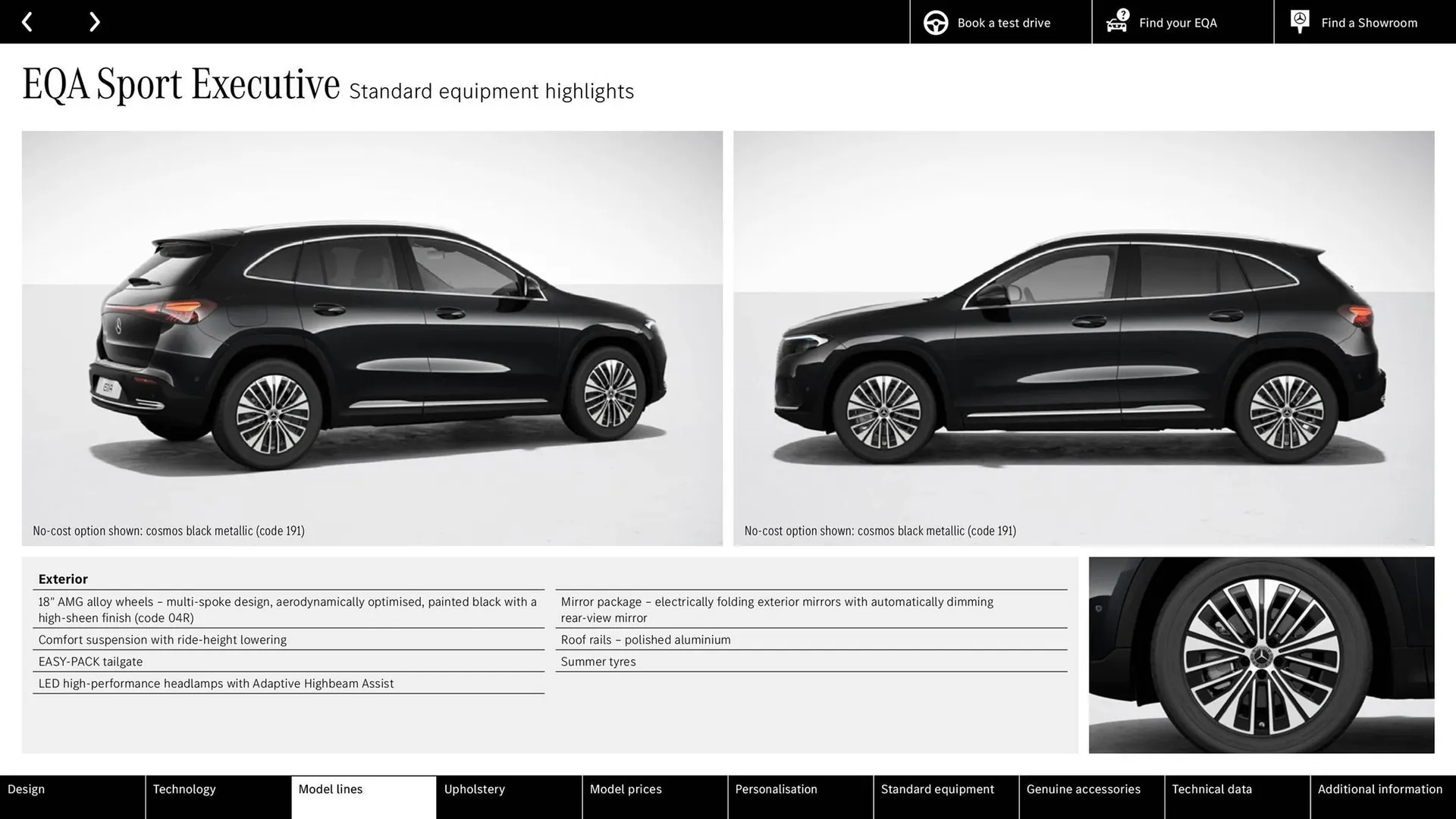Image resolution: width=1456 pixels, height=819 pixels.
Task: Switch to the Personalisation tab
Action: tap(776, 789)
